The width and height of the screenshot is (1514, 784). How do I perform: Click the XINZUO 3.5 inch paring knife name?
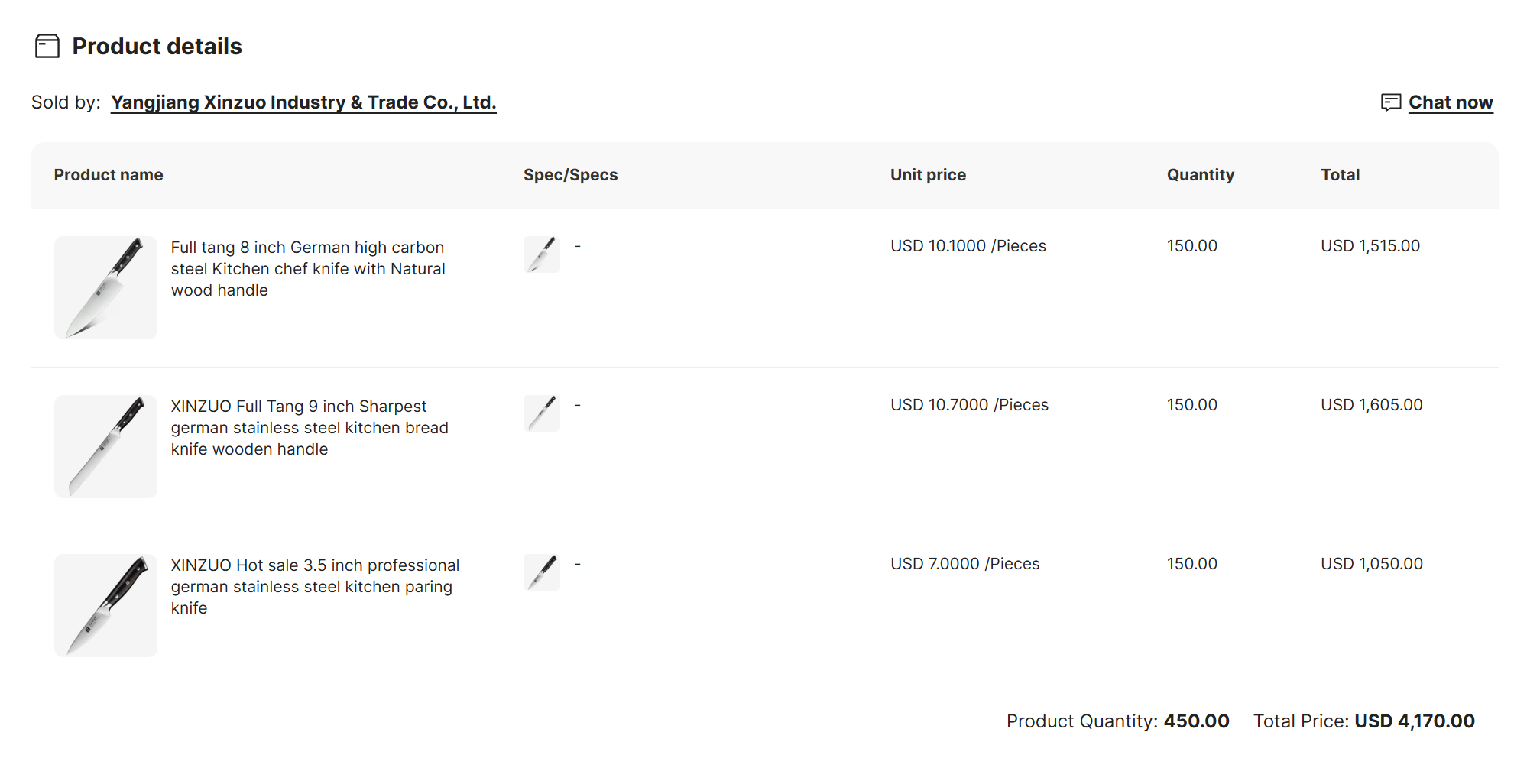(314, 587)
